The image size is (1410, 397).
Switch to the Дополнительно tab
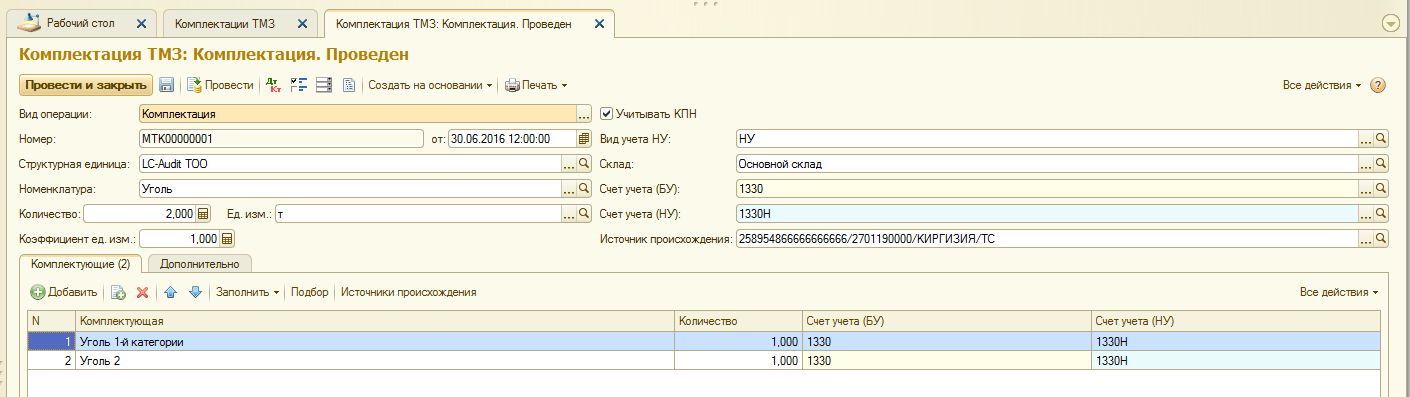(x=199, y=264)
